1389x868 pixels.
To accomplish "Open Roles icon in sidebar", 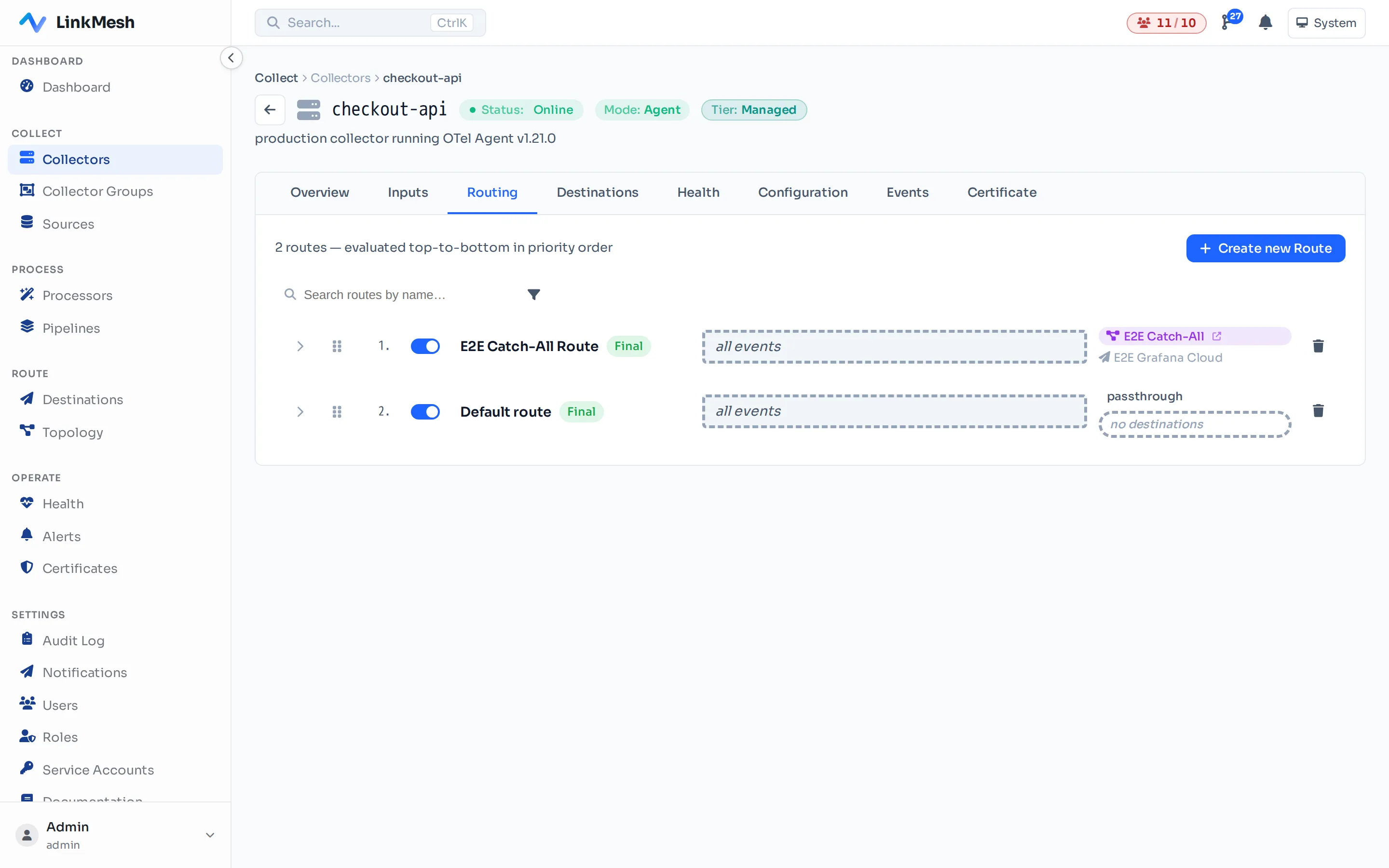I will (x=27, y=736).
